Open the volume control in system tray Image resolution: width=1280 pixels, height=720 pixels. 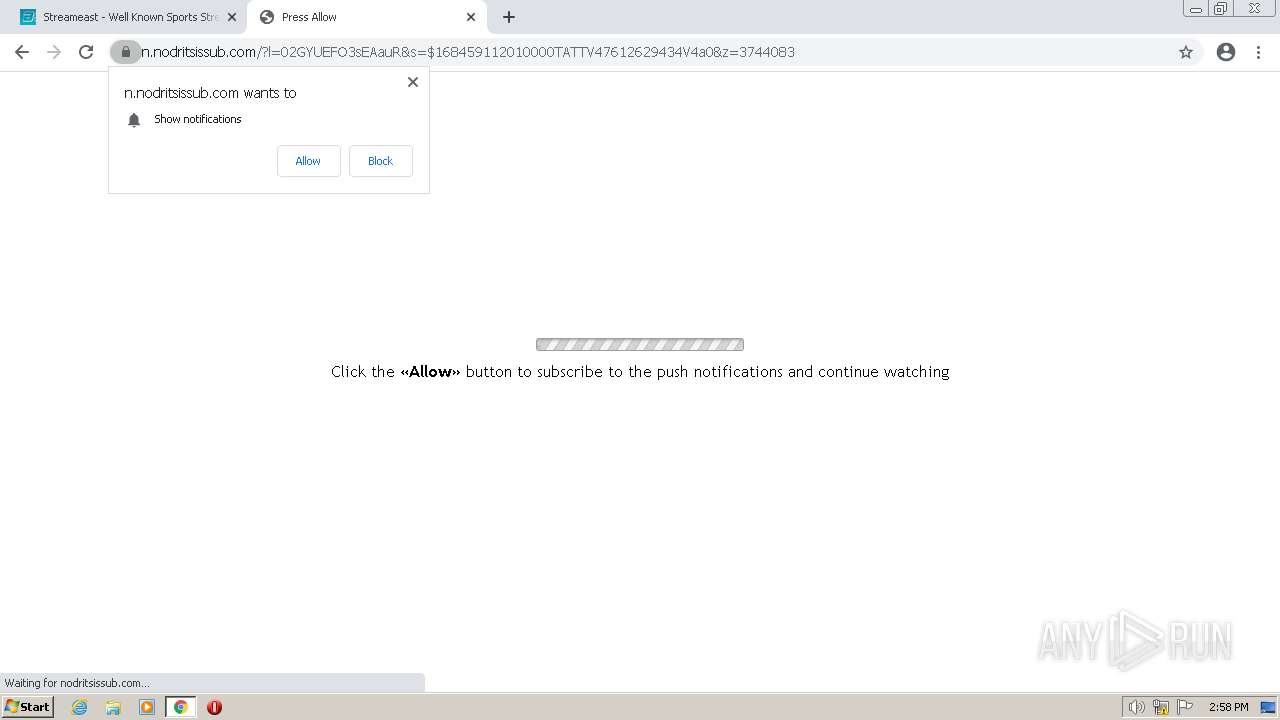click(x=1136, y=707)
